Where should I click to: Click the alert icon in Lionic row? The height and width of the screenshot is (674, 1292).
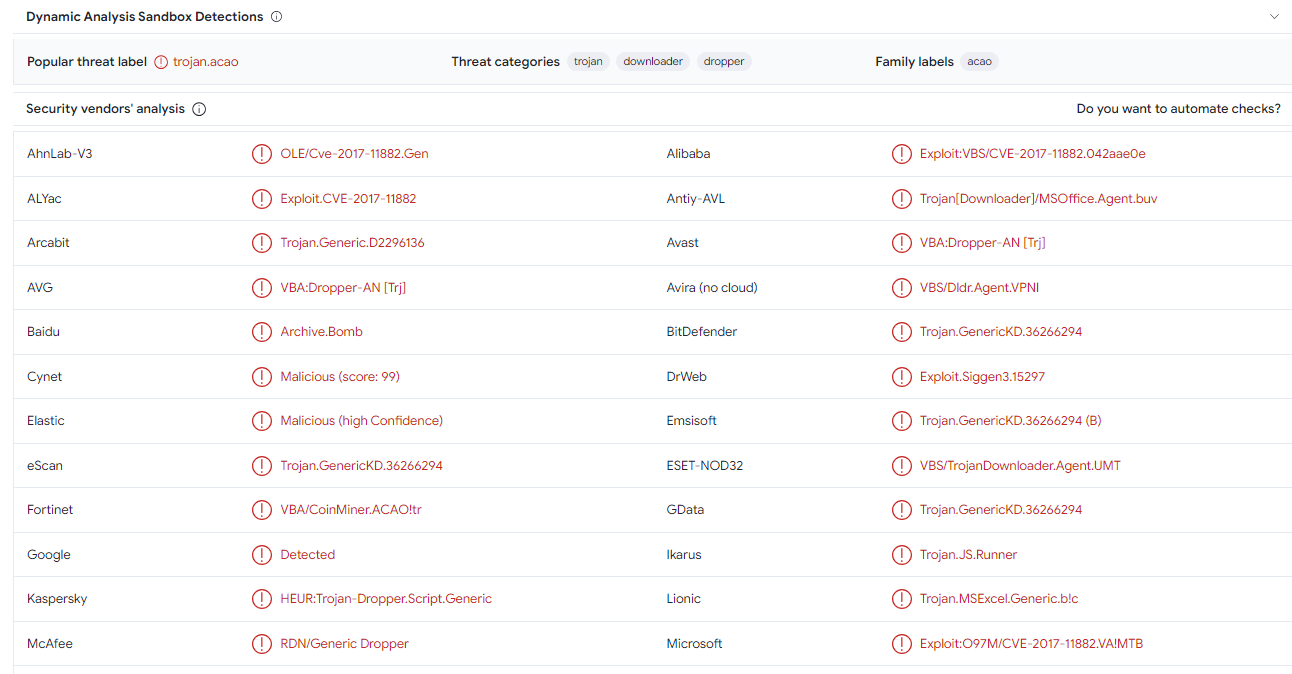(901, 599)
